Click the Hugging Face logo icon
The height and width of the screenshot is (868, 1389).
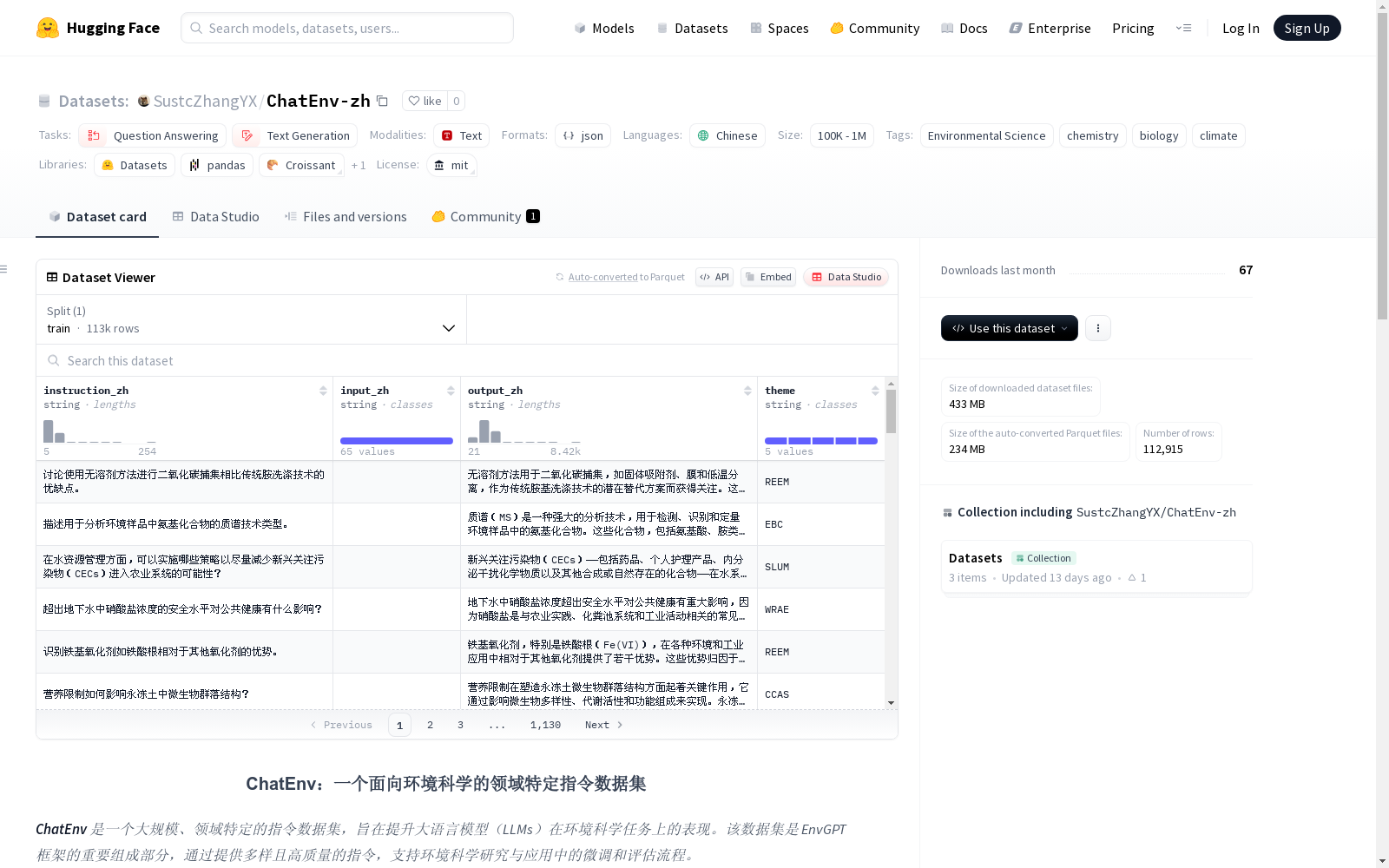pyautogui.click(x=48, y=28)
